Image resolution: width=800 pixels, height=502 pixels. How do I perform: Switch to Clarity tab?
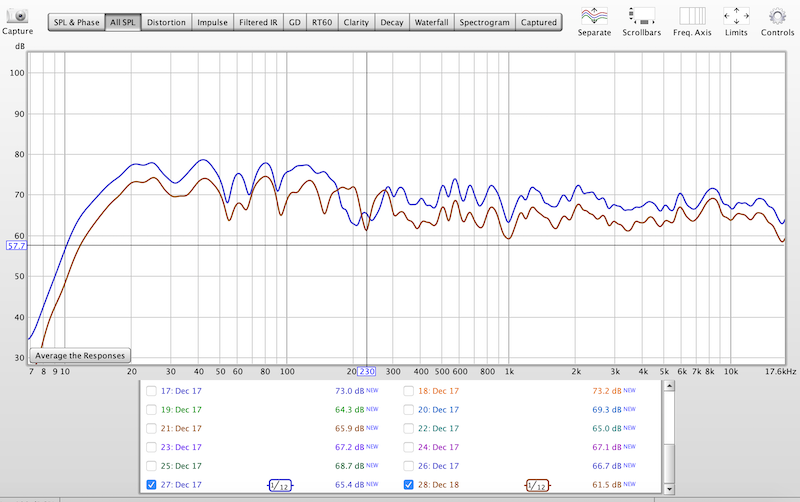pyautogui.click(x=356, y=22)
